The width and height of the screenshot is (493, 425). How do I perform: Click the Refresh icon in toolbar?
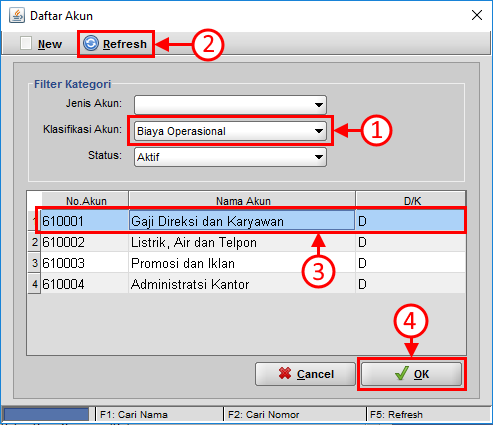pyautogui.click(x=91, y=43)
